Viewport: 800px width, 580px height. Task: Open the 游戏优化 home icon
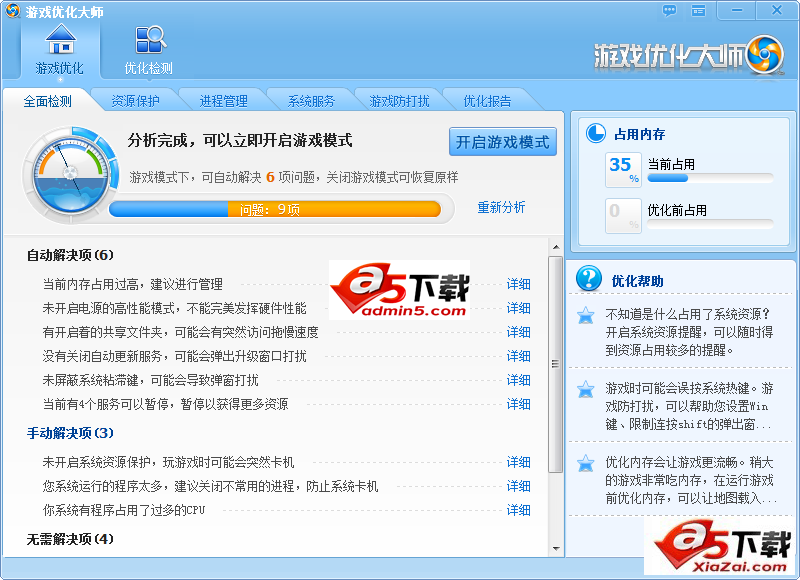[61, 40]
